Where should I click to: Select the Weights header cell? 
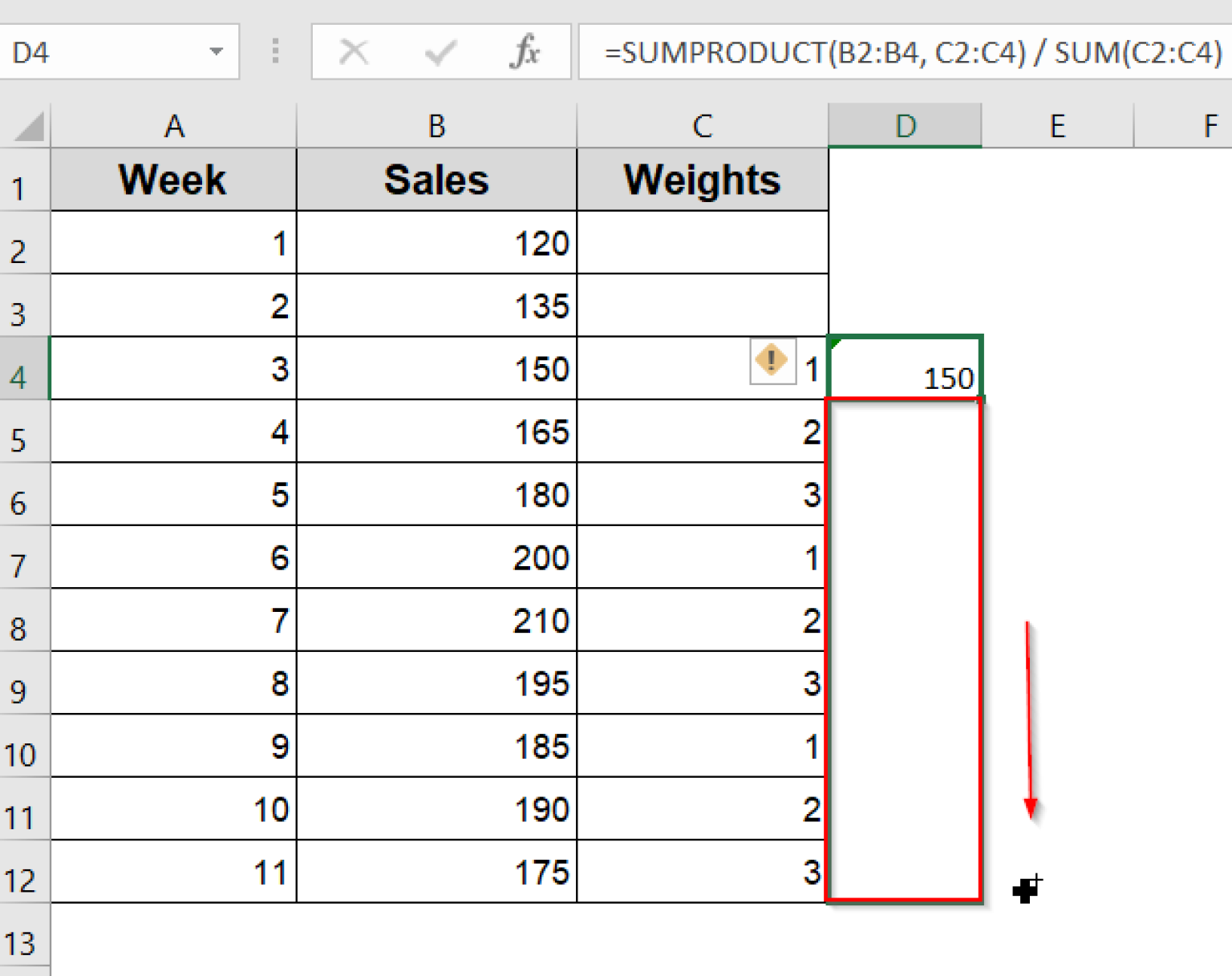pos(702,179)
